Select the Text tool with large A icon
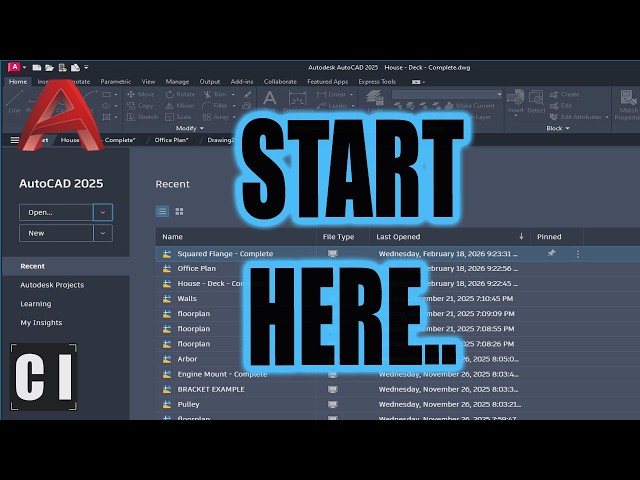Screen dimensions: 640x480 [x=269, y=98]
